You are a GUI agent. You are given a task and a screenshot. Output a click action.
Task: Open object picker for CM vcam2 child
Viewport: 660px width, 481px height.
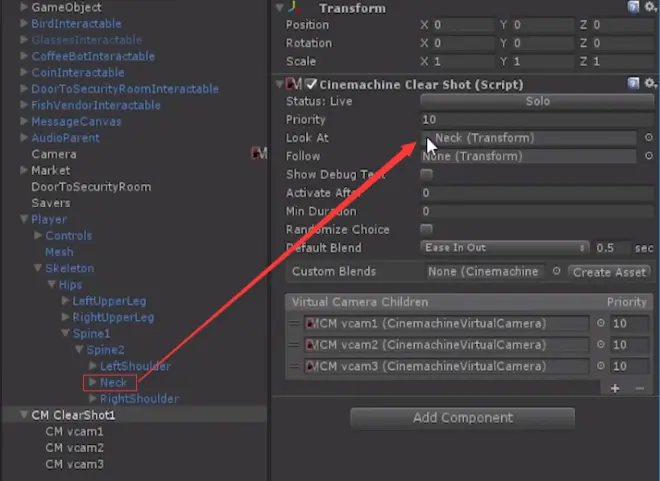601,344
